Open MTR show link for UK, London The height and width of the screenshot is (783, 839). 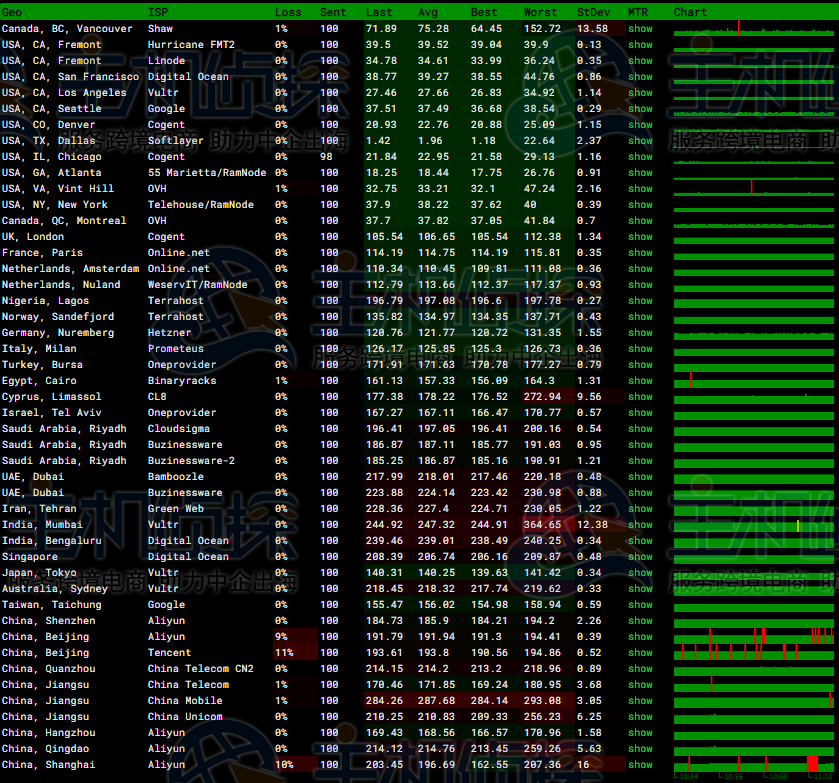click(x=640, y=237)
